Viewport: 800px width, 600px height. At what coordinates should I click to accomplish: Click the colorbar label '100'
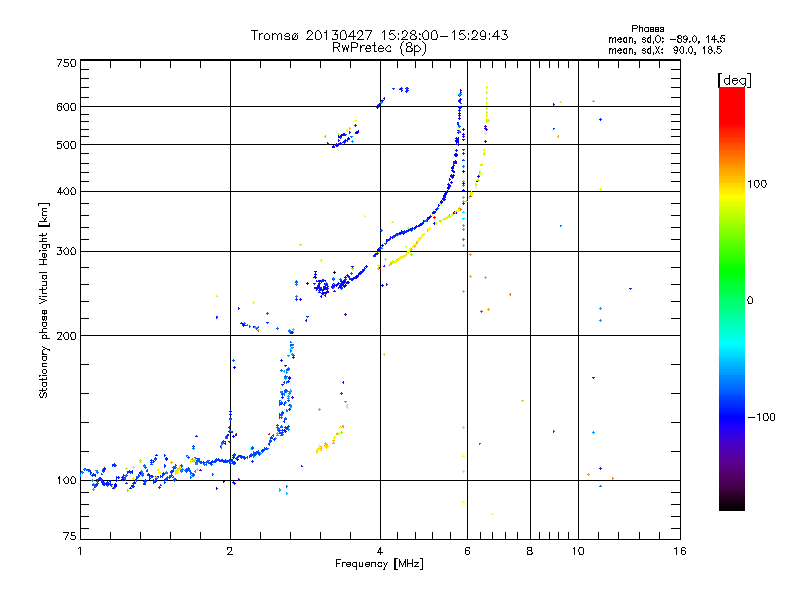(757, 184)
